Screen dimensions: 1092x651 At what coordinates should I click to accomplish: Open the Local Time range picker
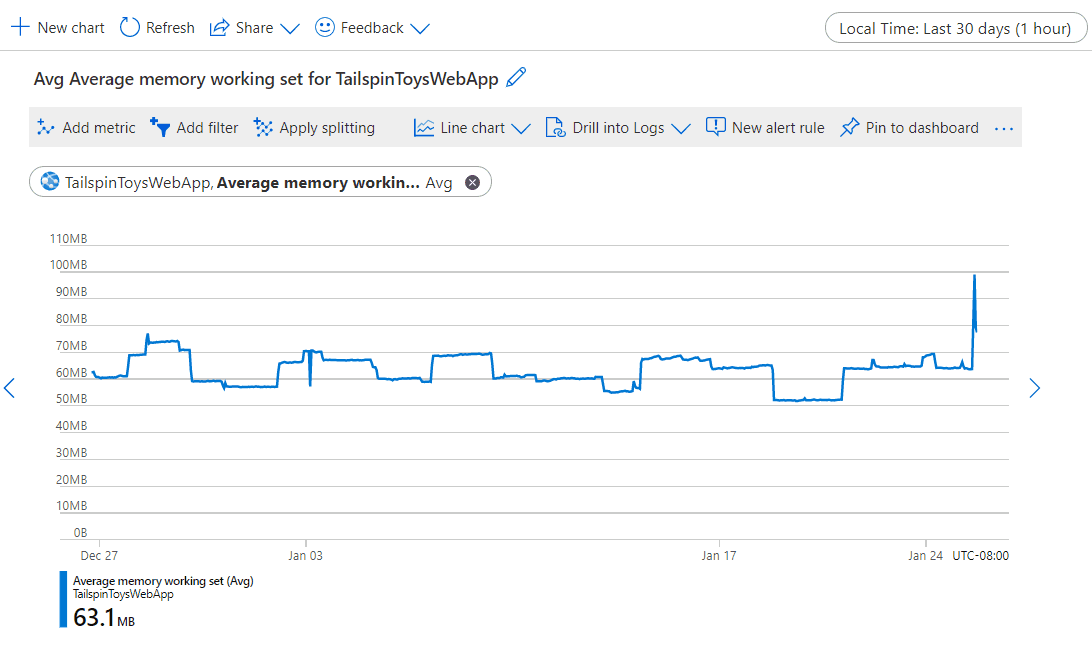[x=955, y=28]
